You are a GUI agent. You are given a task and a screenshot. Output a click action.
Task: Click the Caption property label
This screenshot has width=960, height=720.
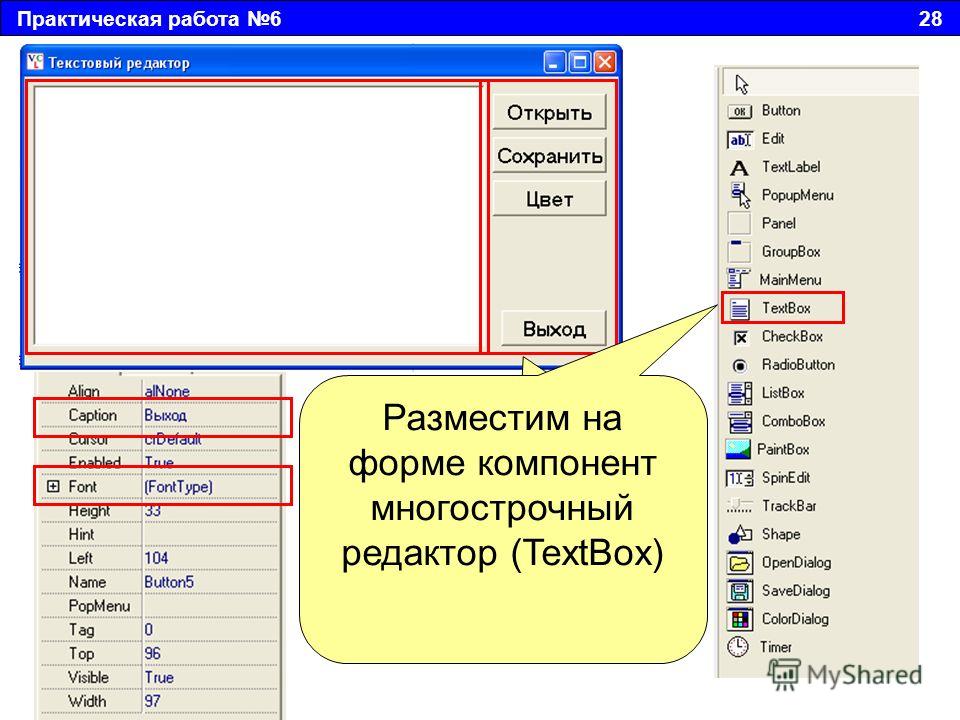tap(92, 415)
